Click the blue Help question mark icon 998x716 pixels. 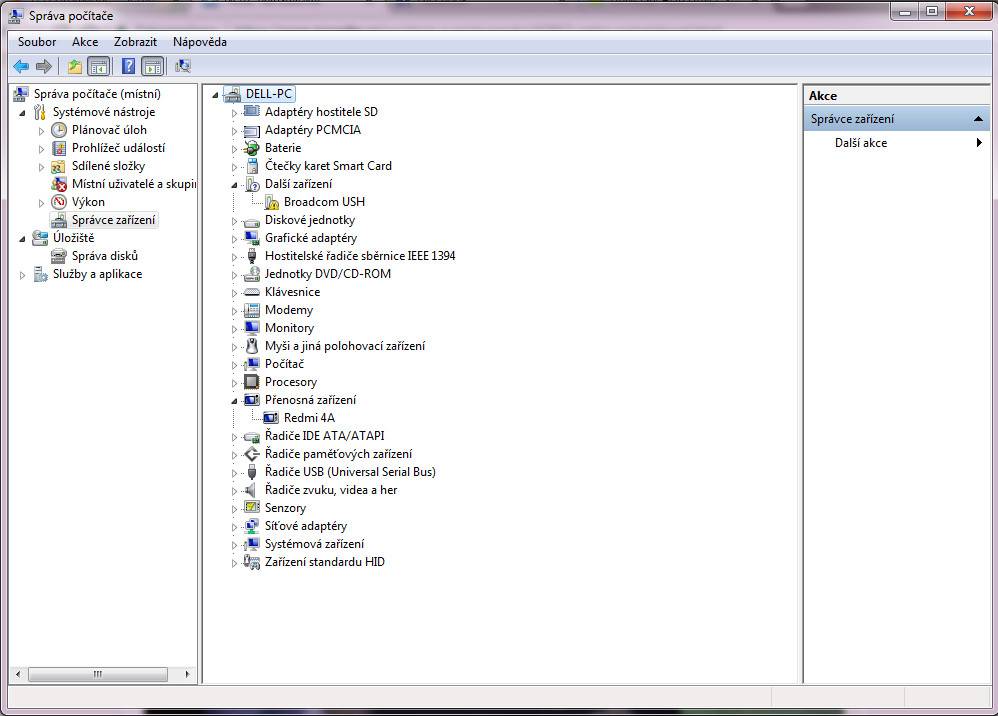[x=129, y=66]
